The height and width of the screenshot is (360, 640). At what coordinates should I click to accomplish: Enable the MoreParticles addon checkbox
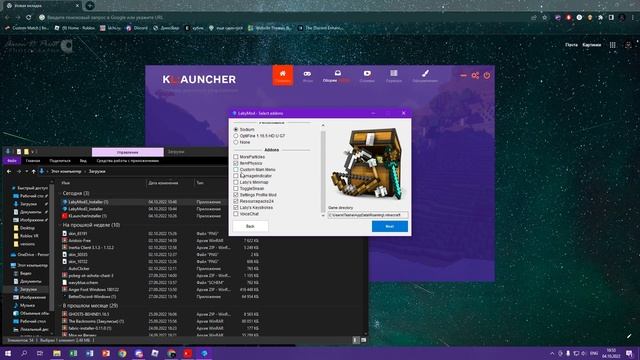click(x=236, y=157)
